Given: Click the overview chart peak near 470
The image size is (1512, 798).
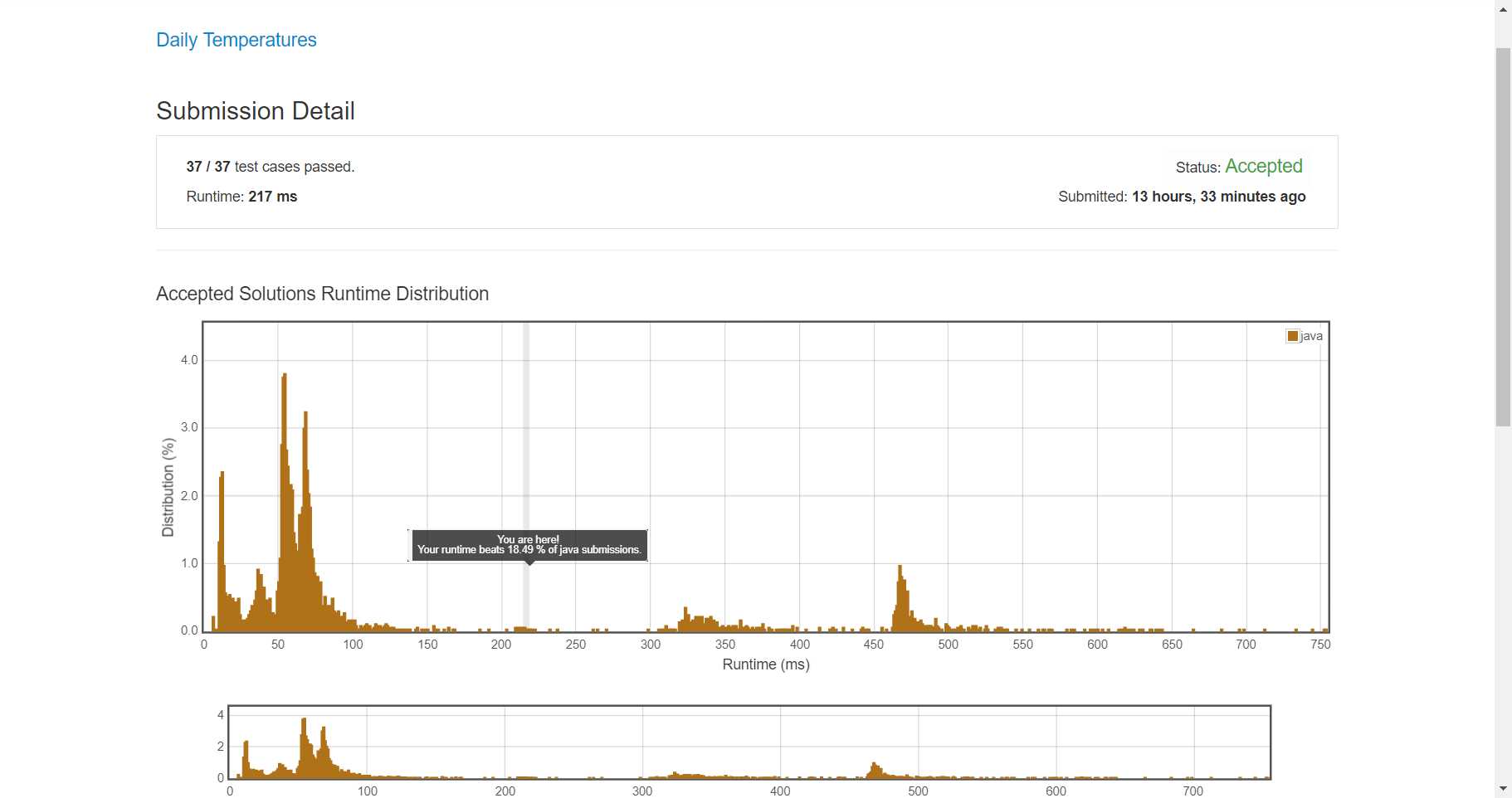Looking at the screenshot, I should pos(874,770).
